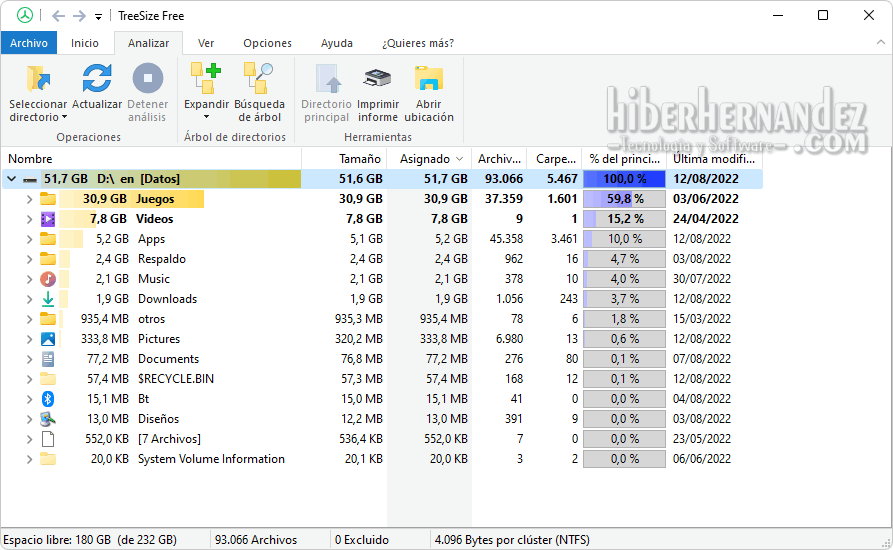
Task: Expand the Downloads folder node
Action: coord(30,299)
